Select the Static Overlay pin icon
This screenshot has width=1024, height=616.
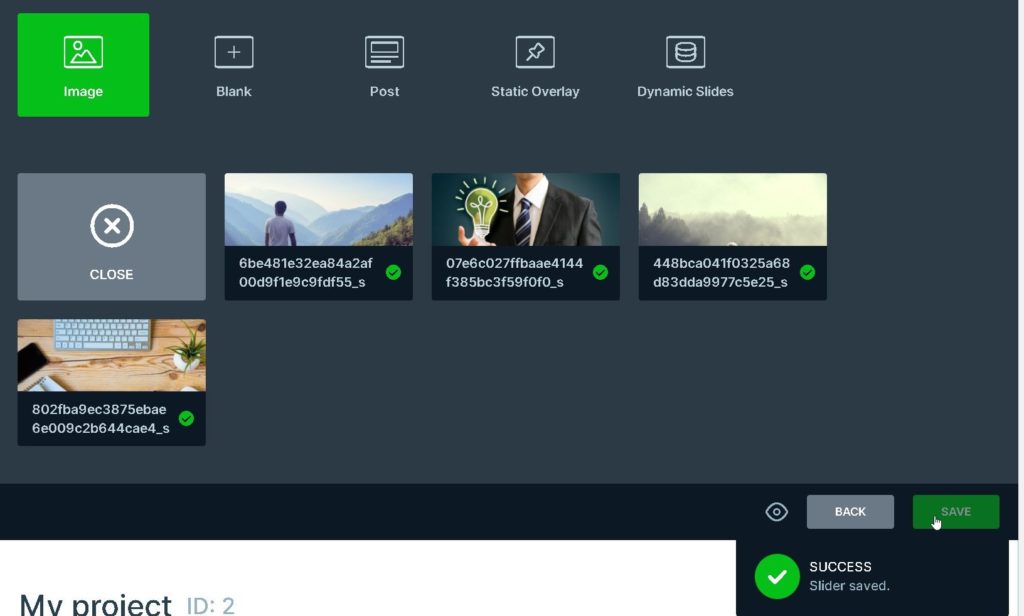535,52
